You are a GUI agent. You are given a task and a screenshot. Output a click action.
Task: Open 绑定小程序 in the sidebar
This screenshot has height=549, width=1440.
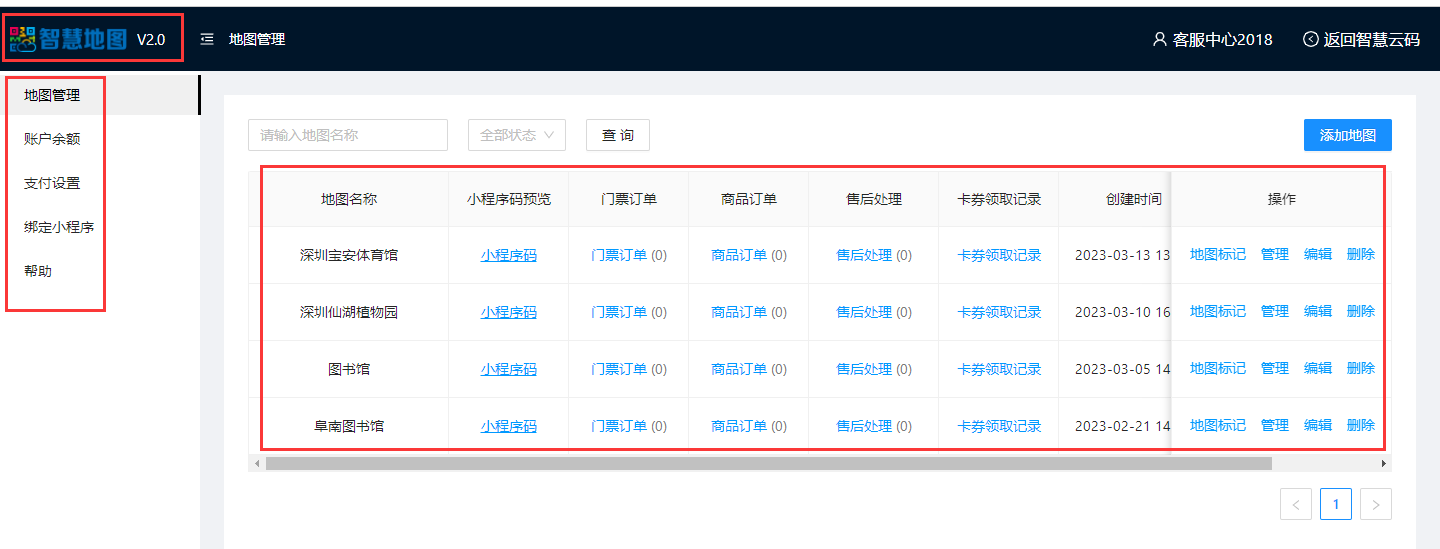click(59, 227)
